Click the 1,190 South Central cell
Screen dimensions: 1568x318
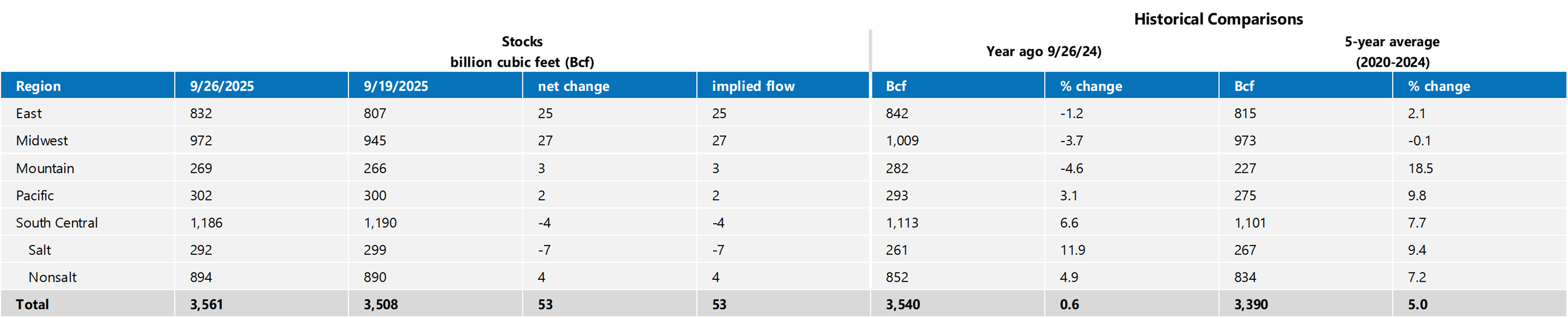[x=380, y=223]
